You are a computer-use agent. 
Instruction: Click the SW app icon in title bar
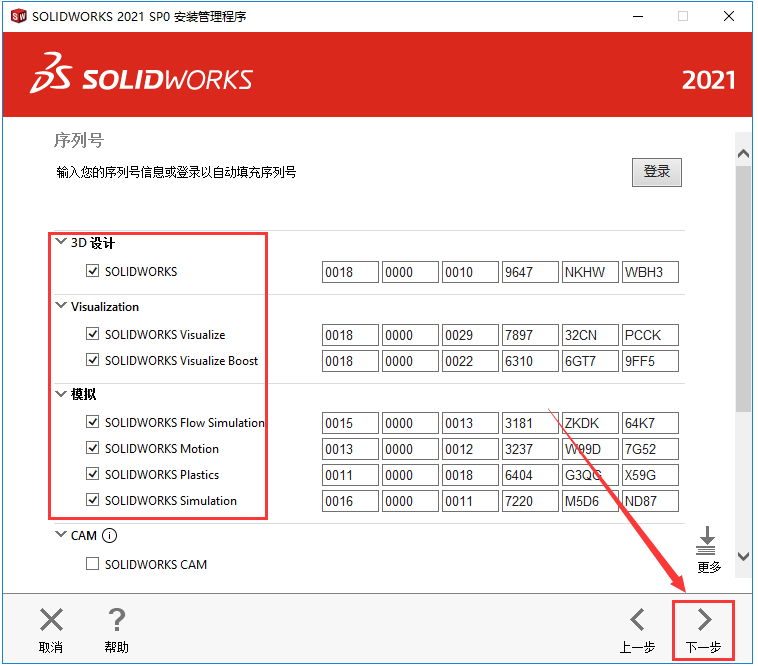coord(18,16)
